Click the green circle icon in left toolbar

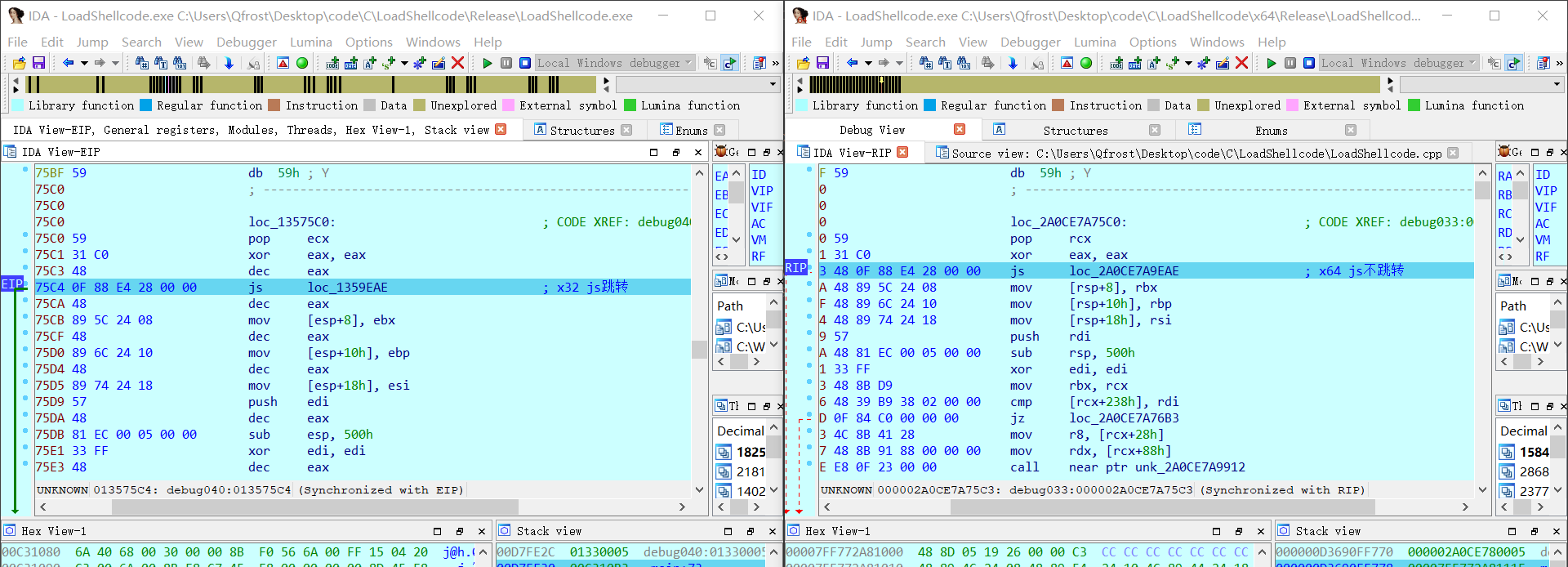(302, 63)
